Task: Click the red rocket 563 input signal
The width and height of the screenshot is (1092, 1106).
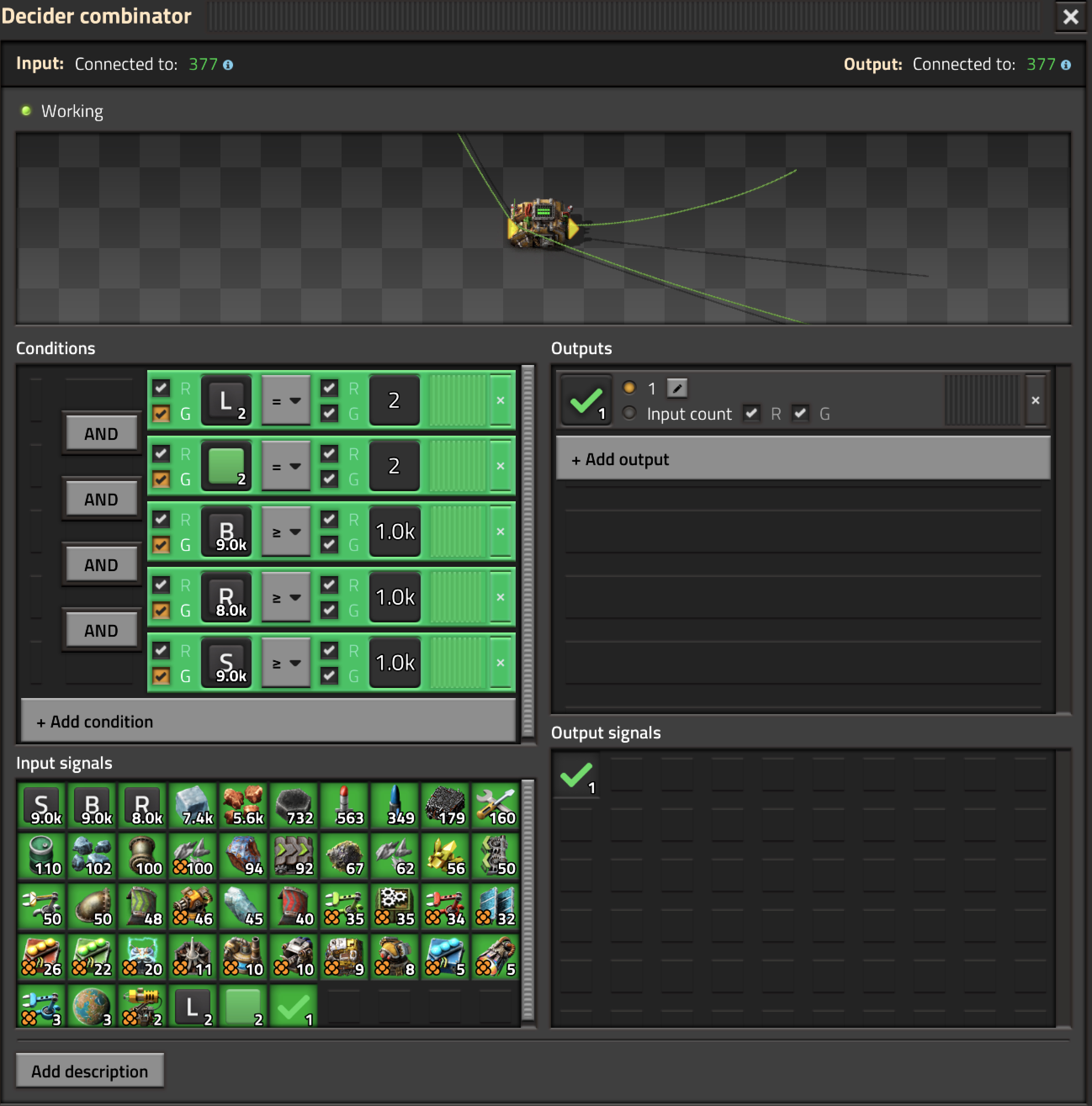Action: (x=344, y=807)
